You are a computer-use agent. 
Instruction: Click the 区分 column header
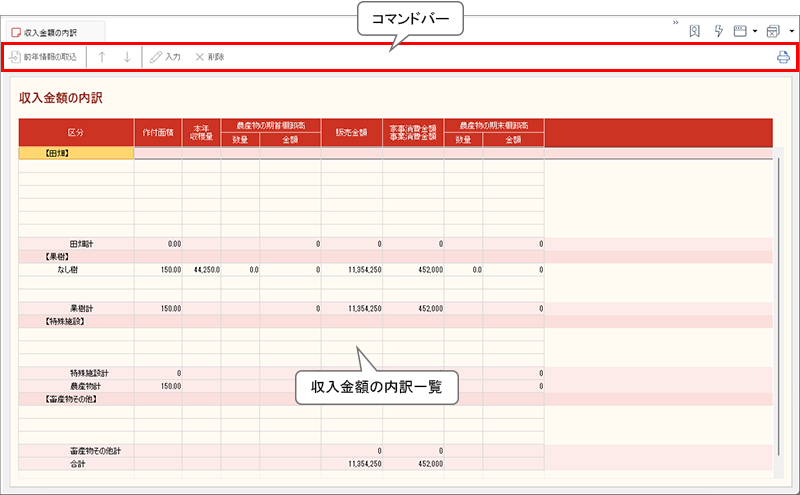76,132
